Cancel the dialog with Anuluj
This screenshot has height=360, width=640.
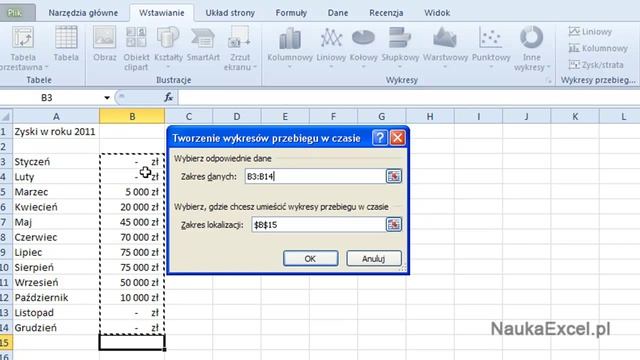(374, 258)
